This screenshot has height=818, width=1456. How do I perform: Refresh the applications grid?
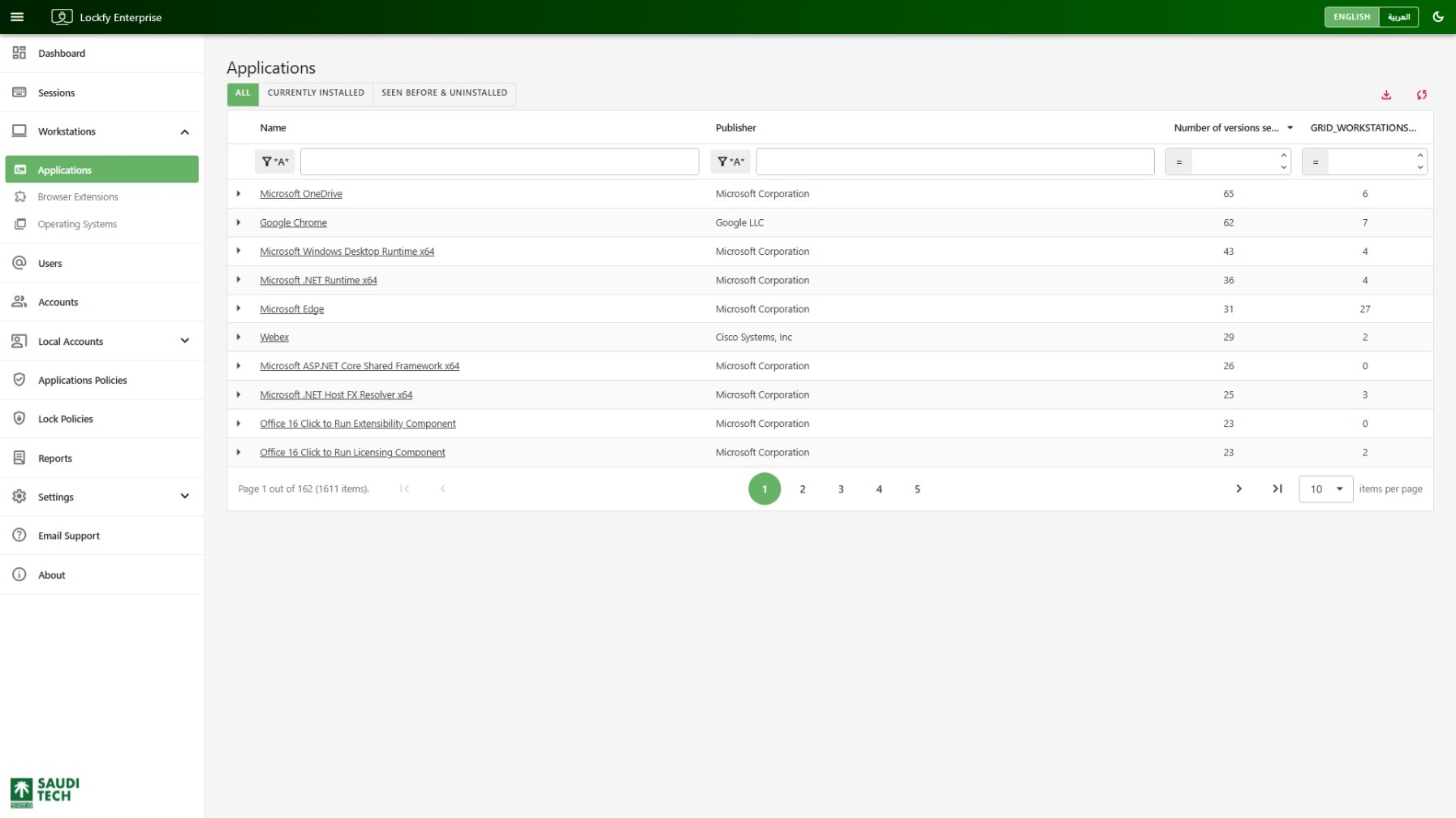tap(1421, 95)
